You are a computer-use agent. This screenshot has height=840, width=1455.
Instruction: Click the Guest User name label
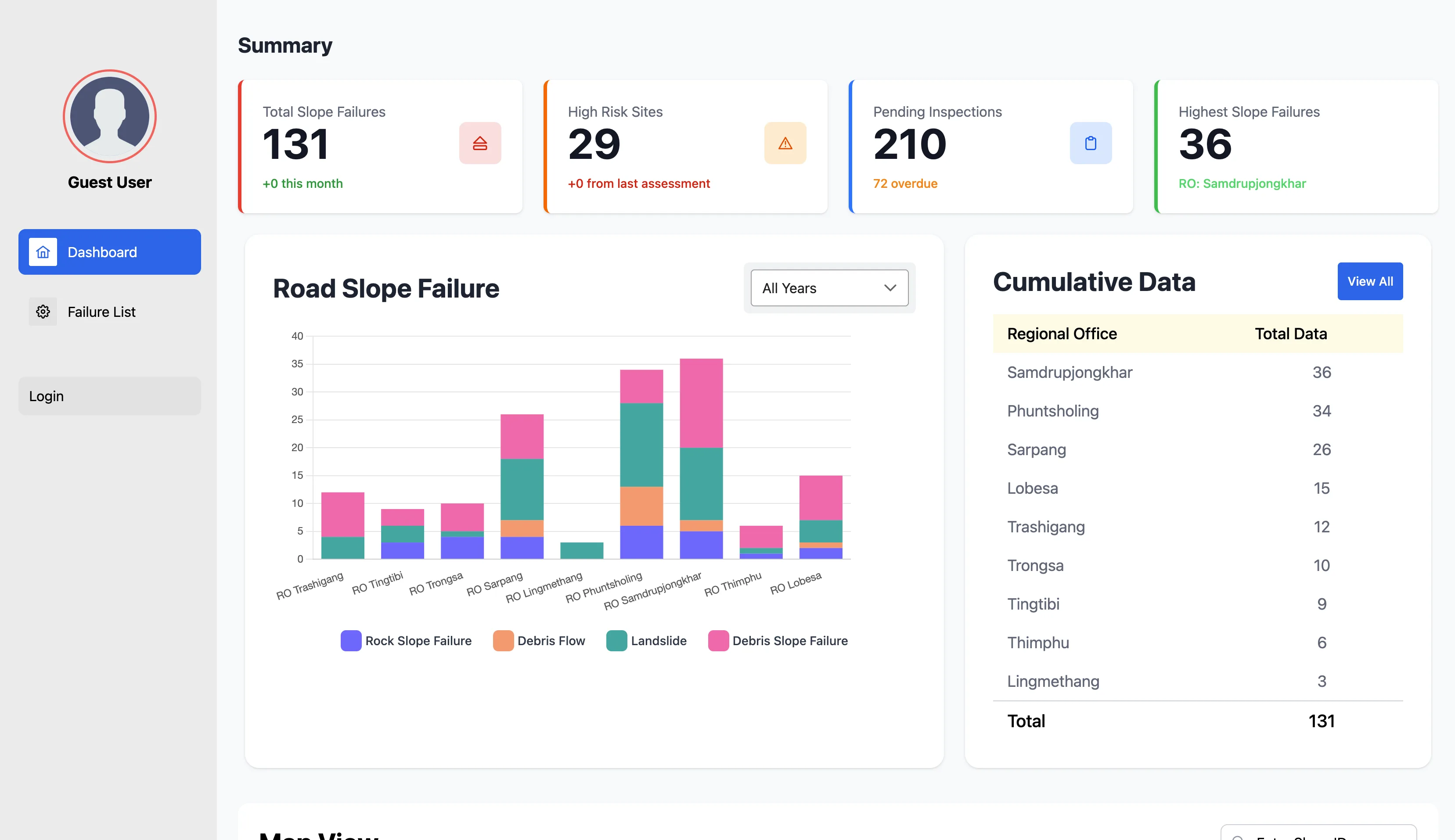pos(110,182)
